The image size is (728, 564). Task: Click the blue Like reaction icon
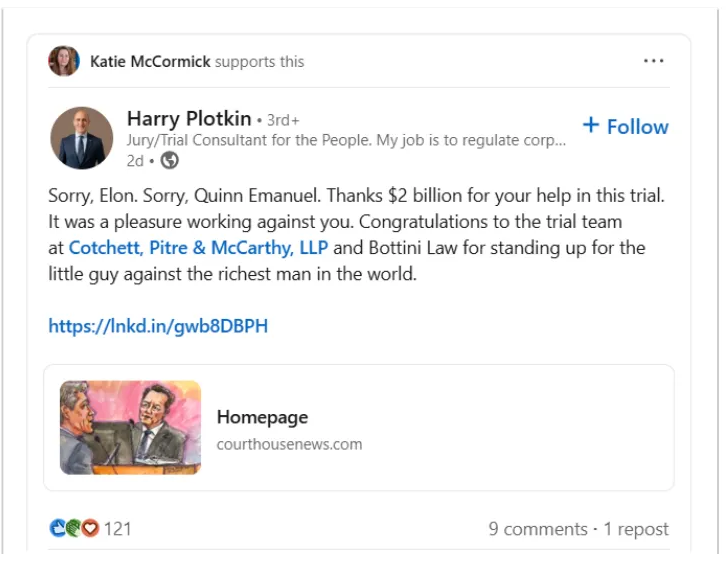click(x=58, y=528)
